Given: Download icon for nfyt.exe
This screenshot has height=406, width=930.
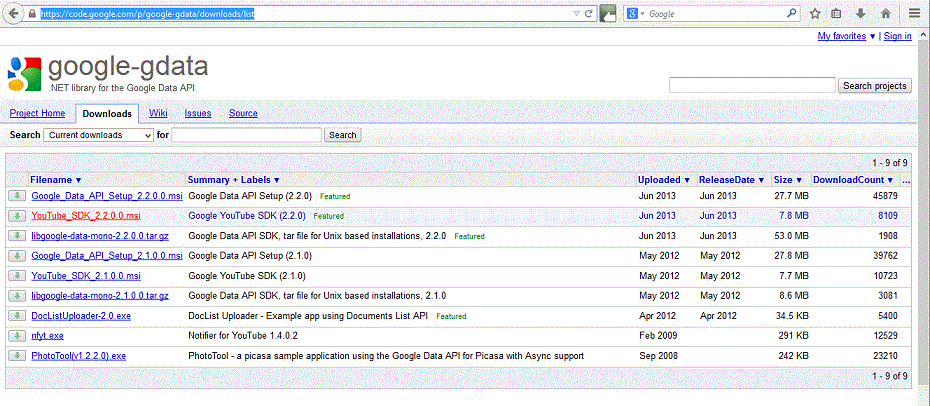Looking at the screenshot, I should coord(17,336).
